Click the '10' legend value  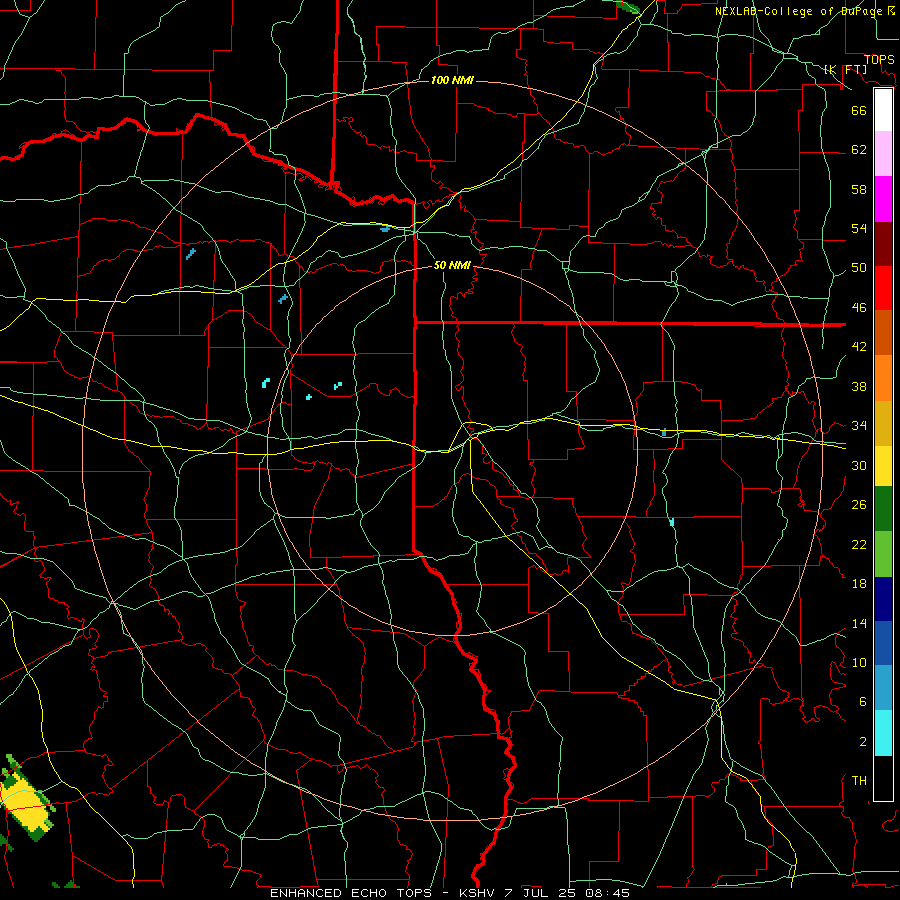[859, 662]
